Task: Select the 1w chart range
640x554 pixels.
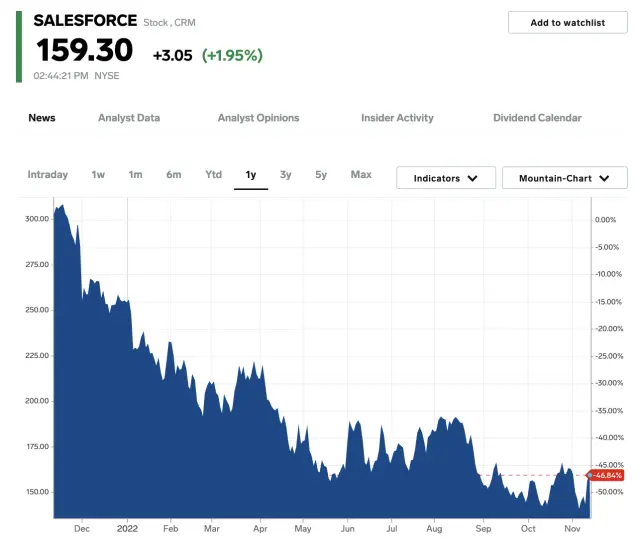Action: tap(98, 175)
